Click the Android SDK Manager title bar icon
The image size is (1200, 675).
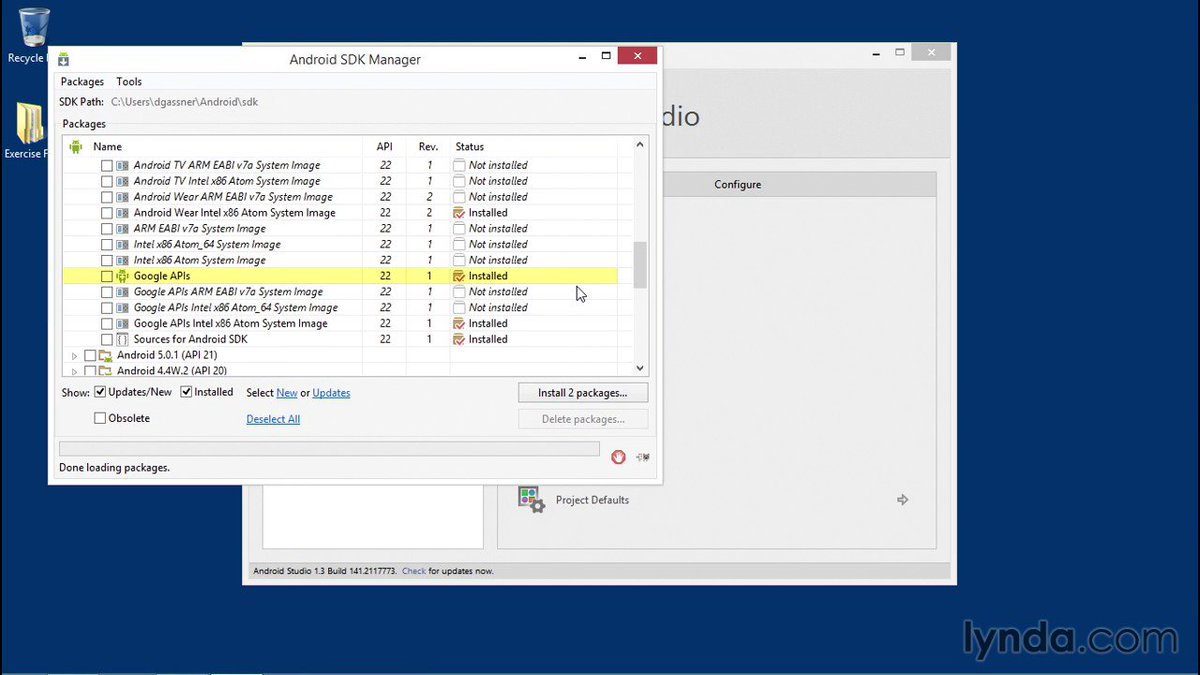point(63,59)
